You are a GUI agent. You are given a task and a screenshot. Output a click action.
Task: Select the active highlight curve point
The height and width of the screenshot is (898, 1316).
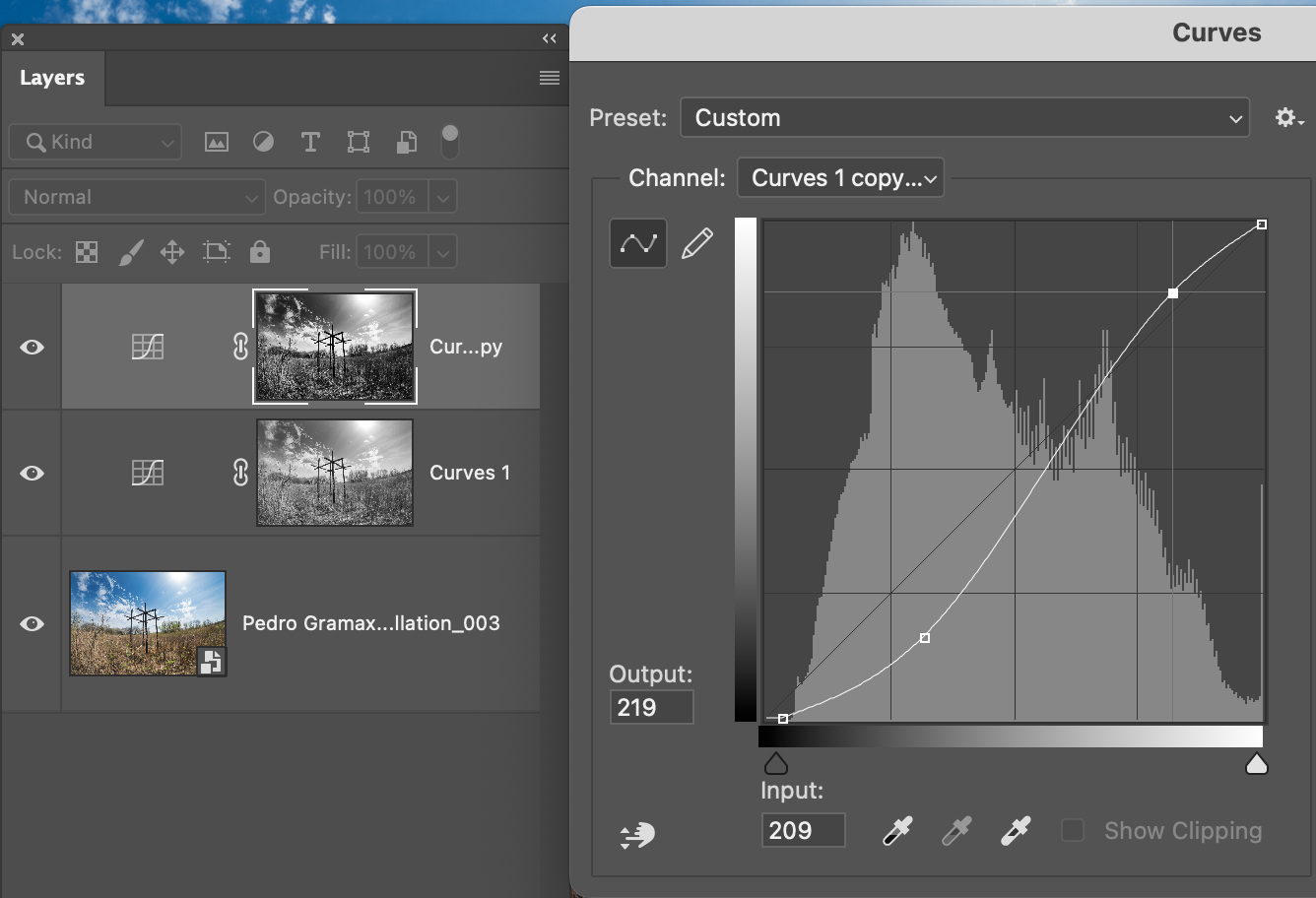point(1173,293)
